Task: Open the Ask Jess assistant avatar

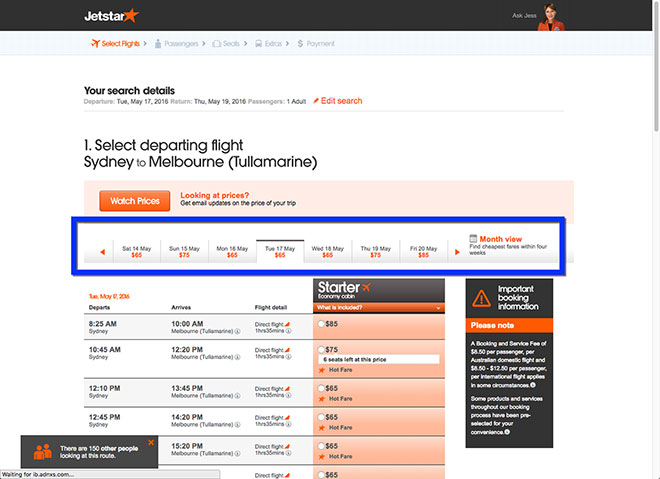Action: [x=551, y=17]
